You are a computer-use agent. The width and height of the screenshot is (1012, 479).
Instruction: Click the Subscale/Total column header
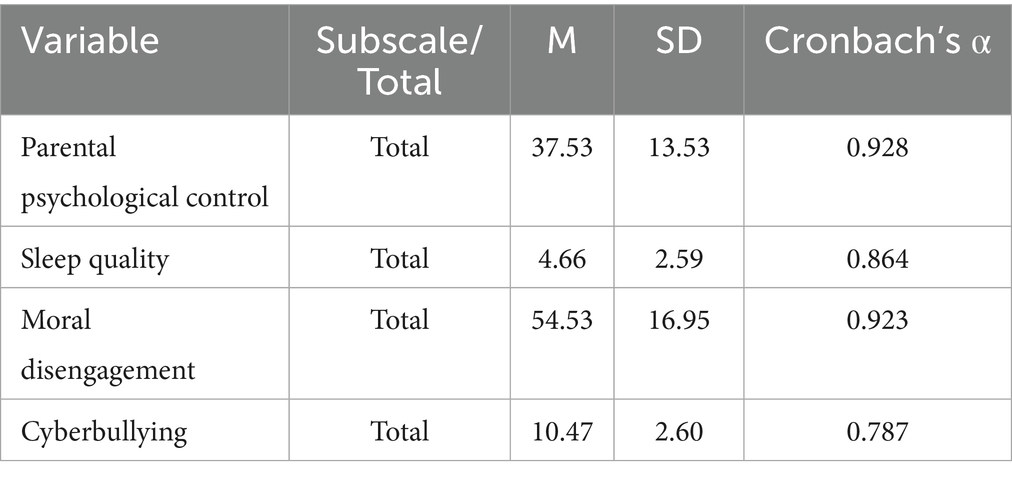point(399,60)
